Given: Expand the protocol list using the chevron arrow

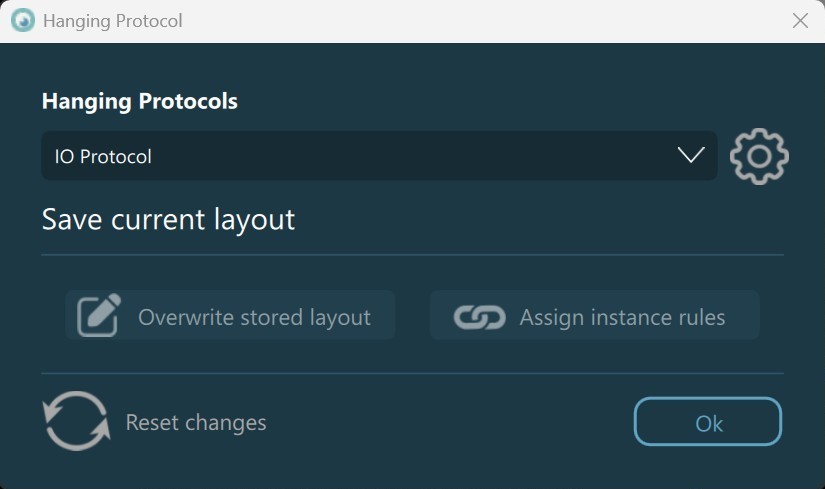Looking at the screenshot, I should [691, 155].
